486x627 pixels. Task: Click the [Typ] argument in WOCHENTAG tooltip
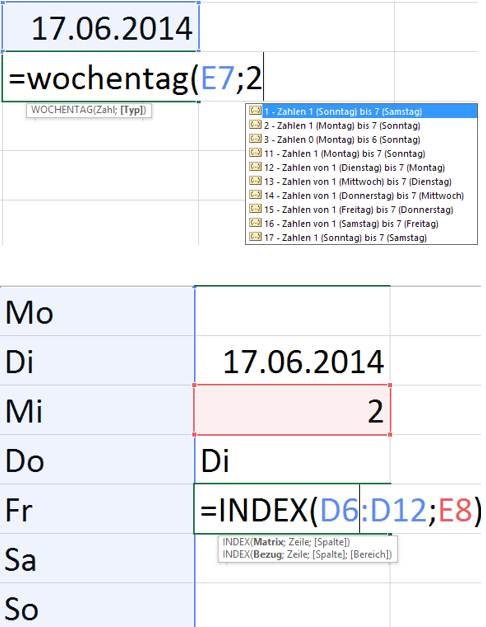pos(132,110)
